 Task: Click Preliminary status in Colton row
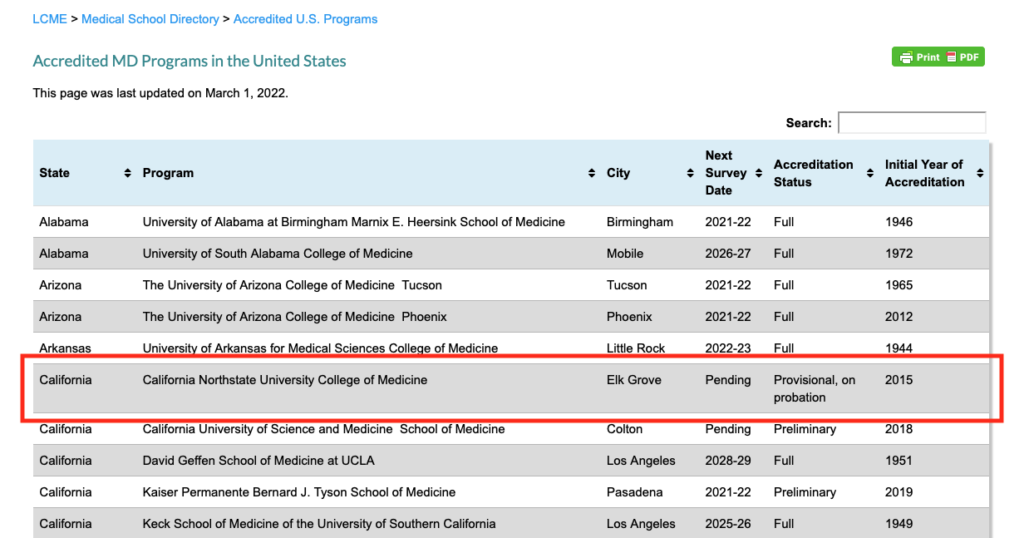coord(805,429)
